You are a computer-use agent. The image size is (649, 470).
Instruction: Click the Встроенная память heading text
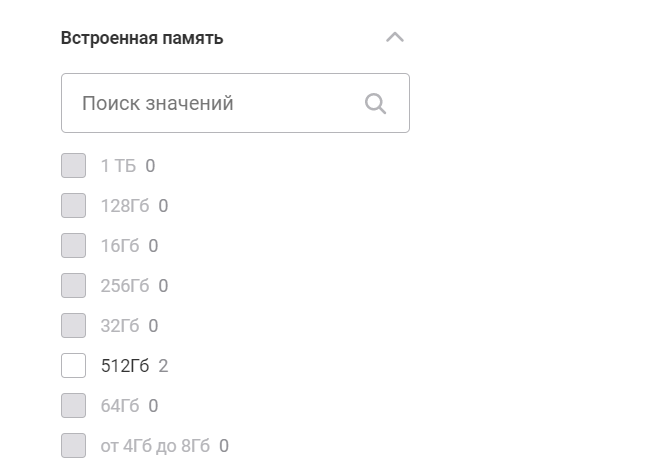click(142, 38)
